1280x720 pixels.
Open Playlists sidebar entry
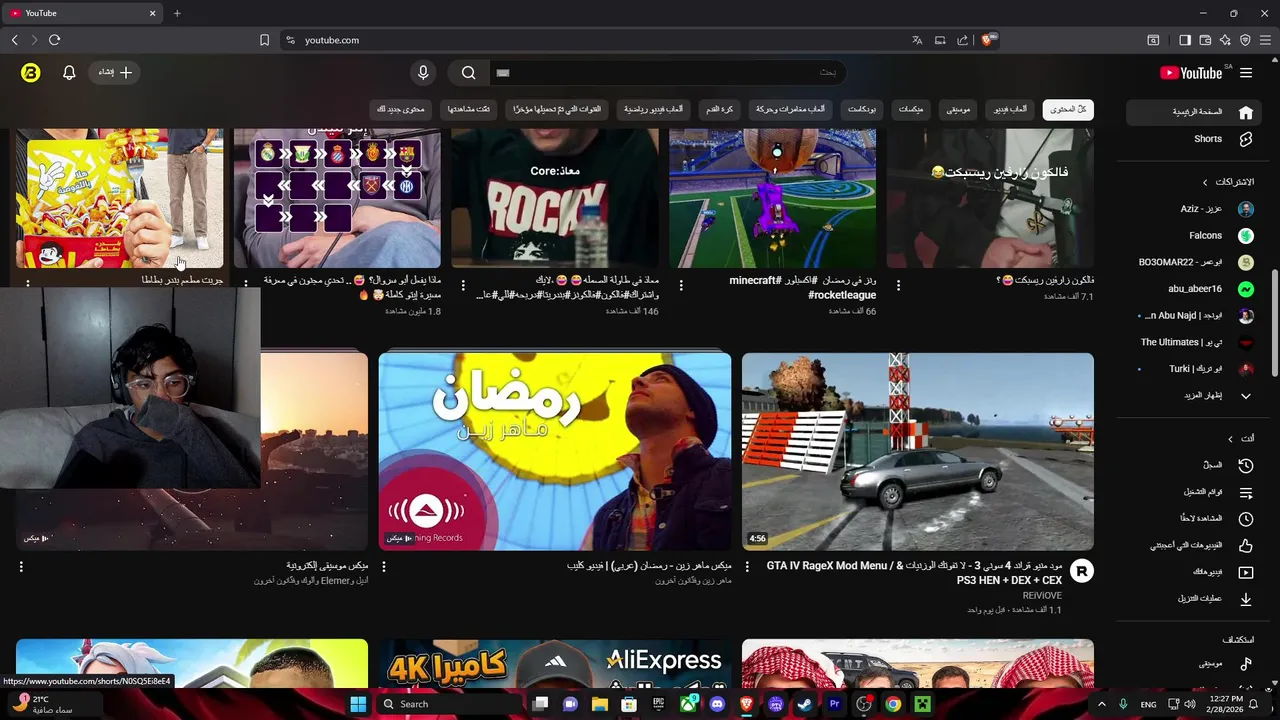click(x=1196, y=493)
